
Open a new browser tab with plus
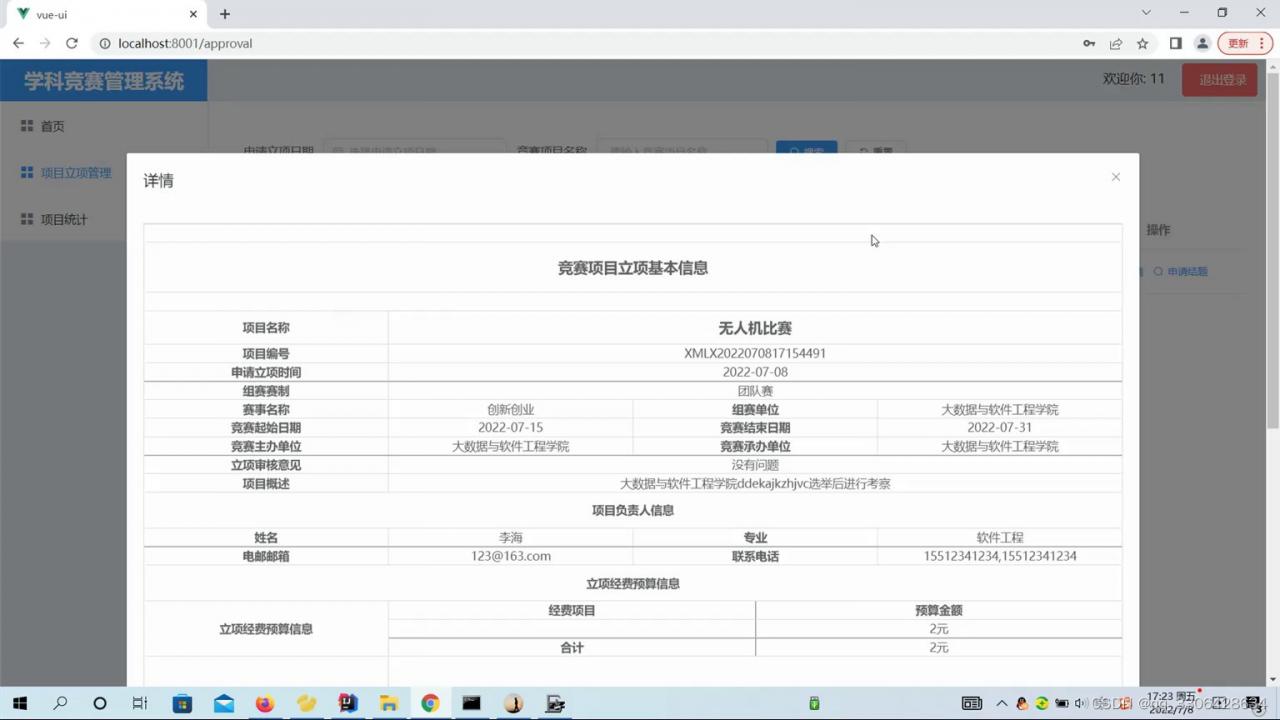click(225, 14)
